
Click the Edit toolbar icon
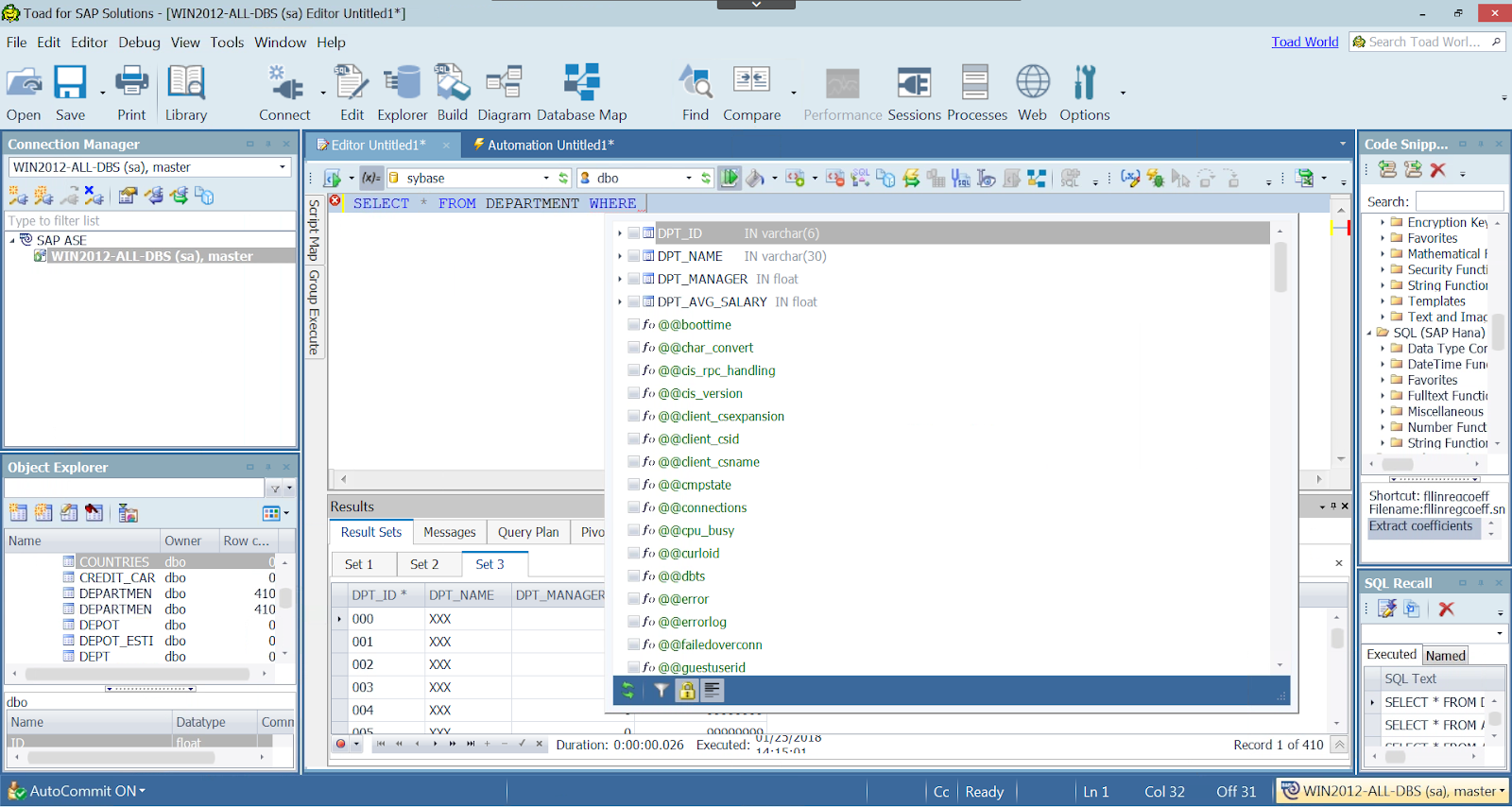point(352,93)
